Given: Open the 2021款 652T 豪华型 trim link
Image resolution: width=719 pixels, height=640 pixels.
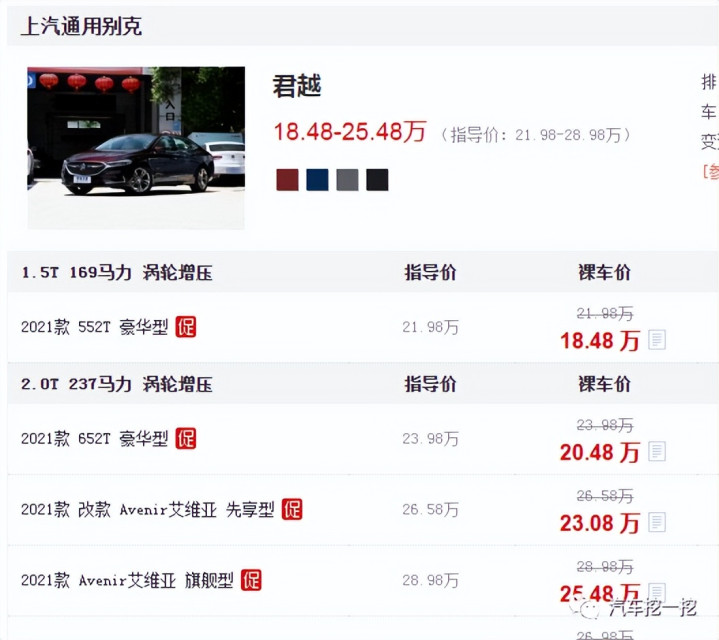Looking at the screenshot, I should [x=94, y=439].
